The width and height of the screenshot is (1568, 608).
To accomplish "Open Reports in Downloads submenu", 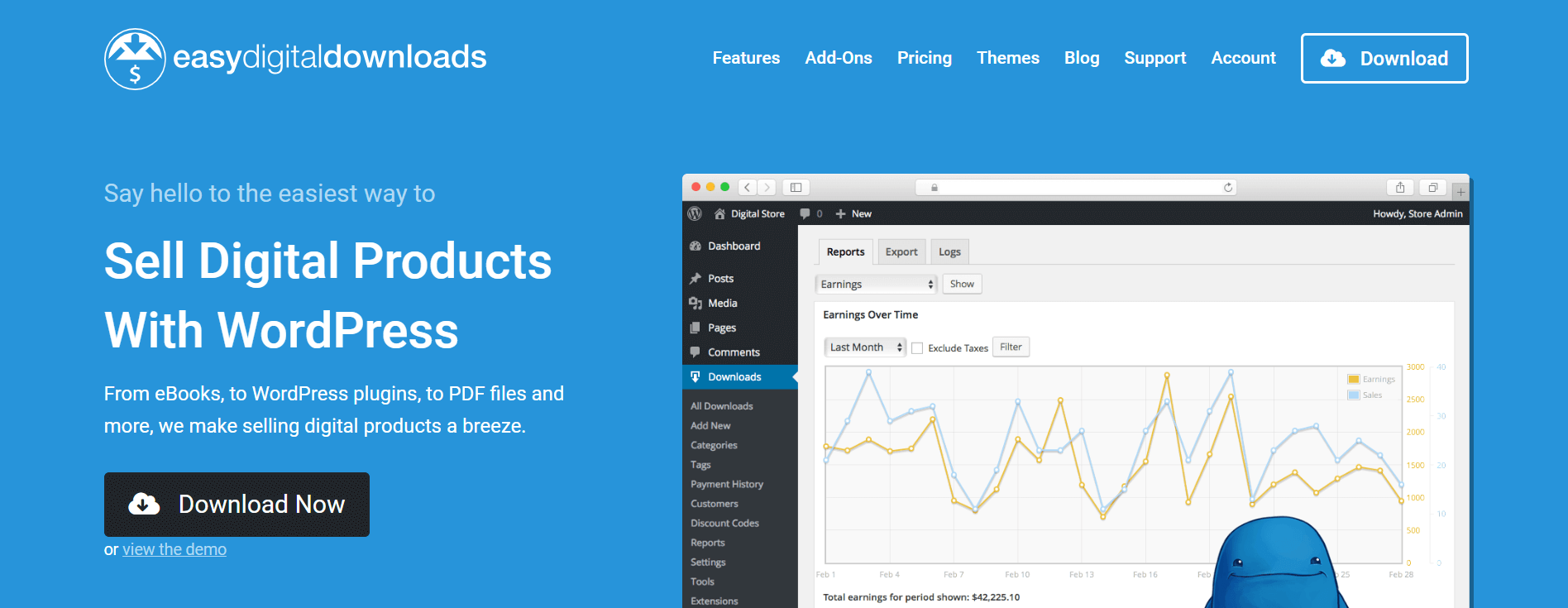I will (x=708, y=543).
